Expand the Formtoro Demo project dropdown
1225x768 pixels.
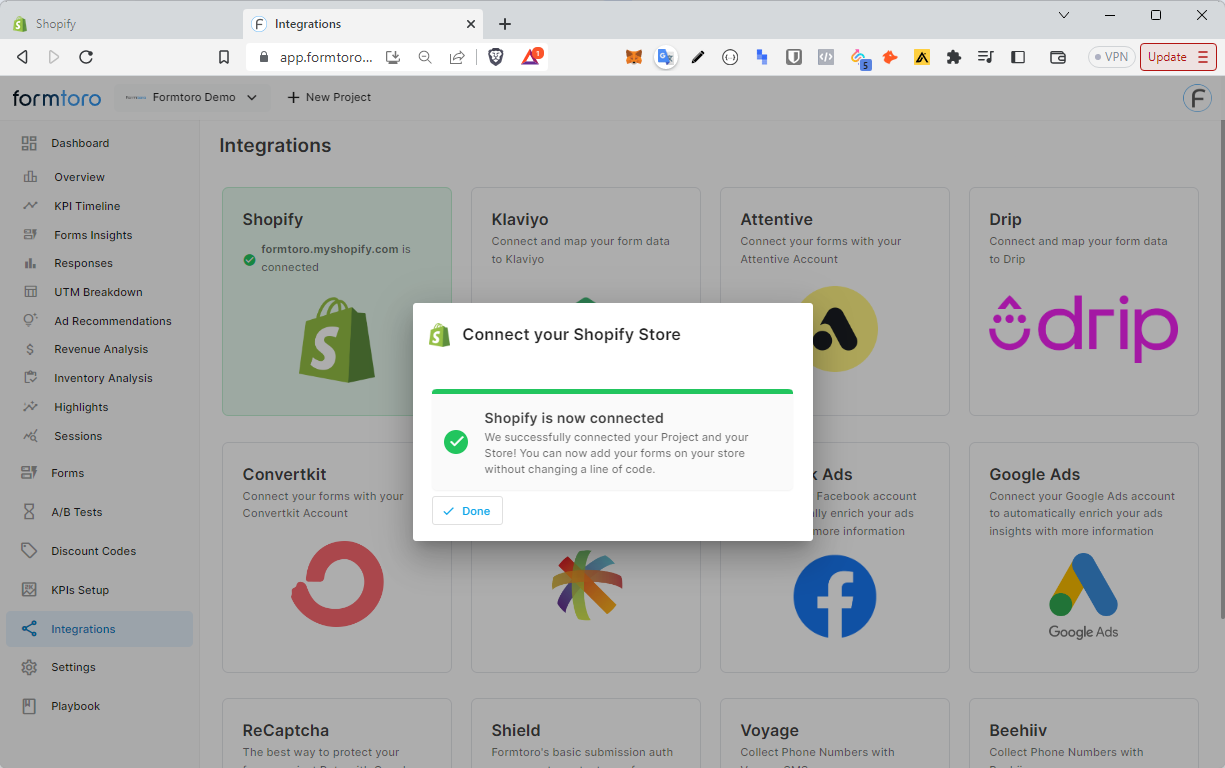click(191, 97)
